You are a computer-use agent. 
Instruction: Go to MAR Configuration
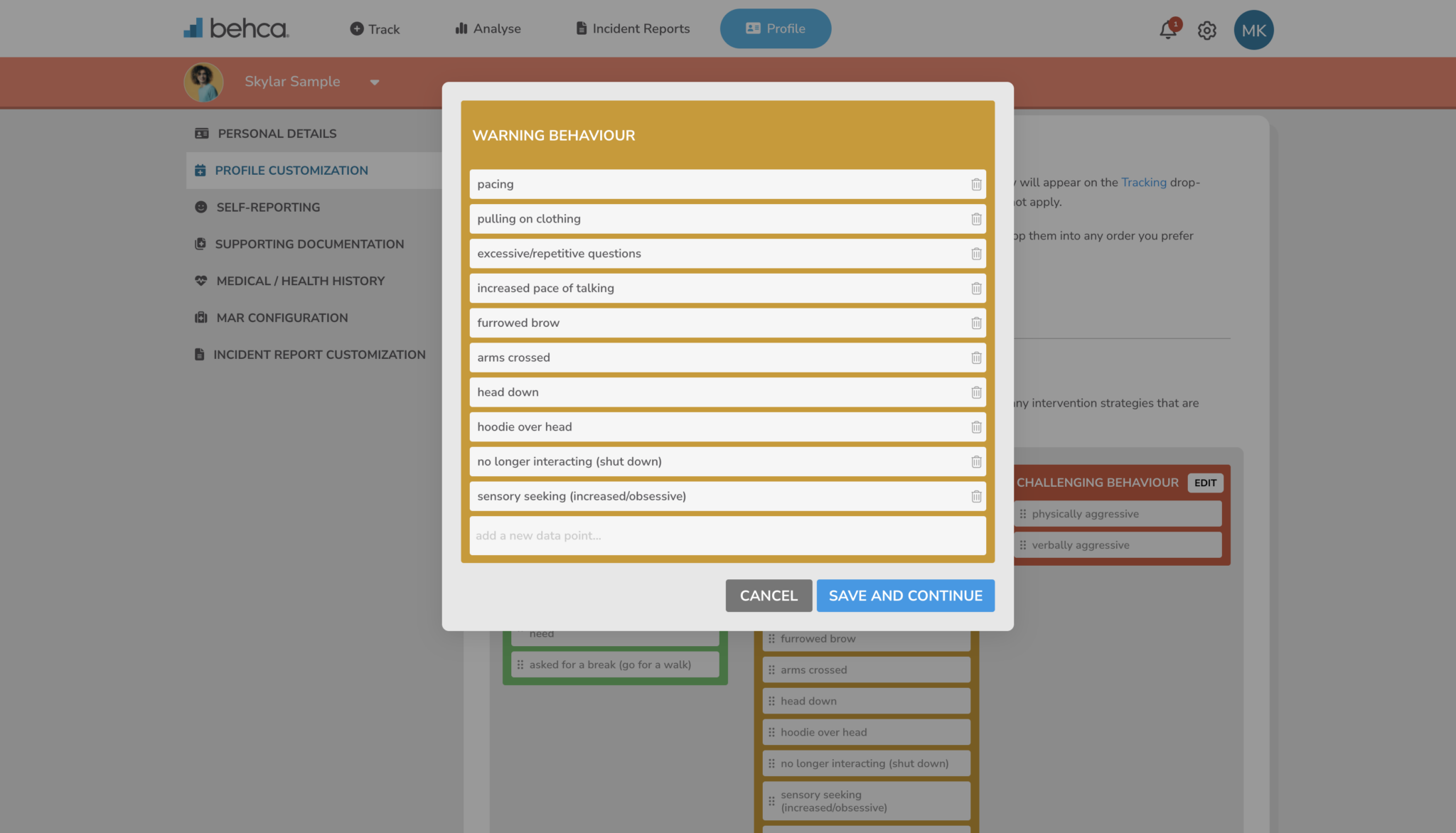pos(282,318)
